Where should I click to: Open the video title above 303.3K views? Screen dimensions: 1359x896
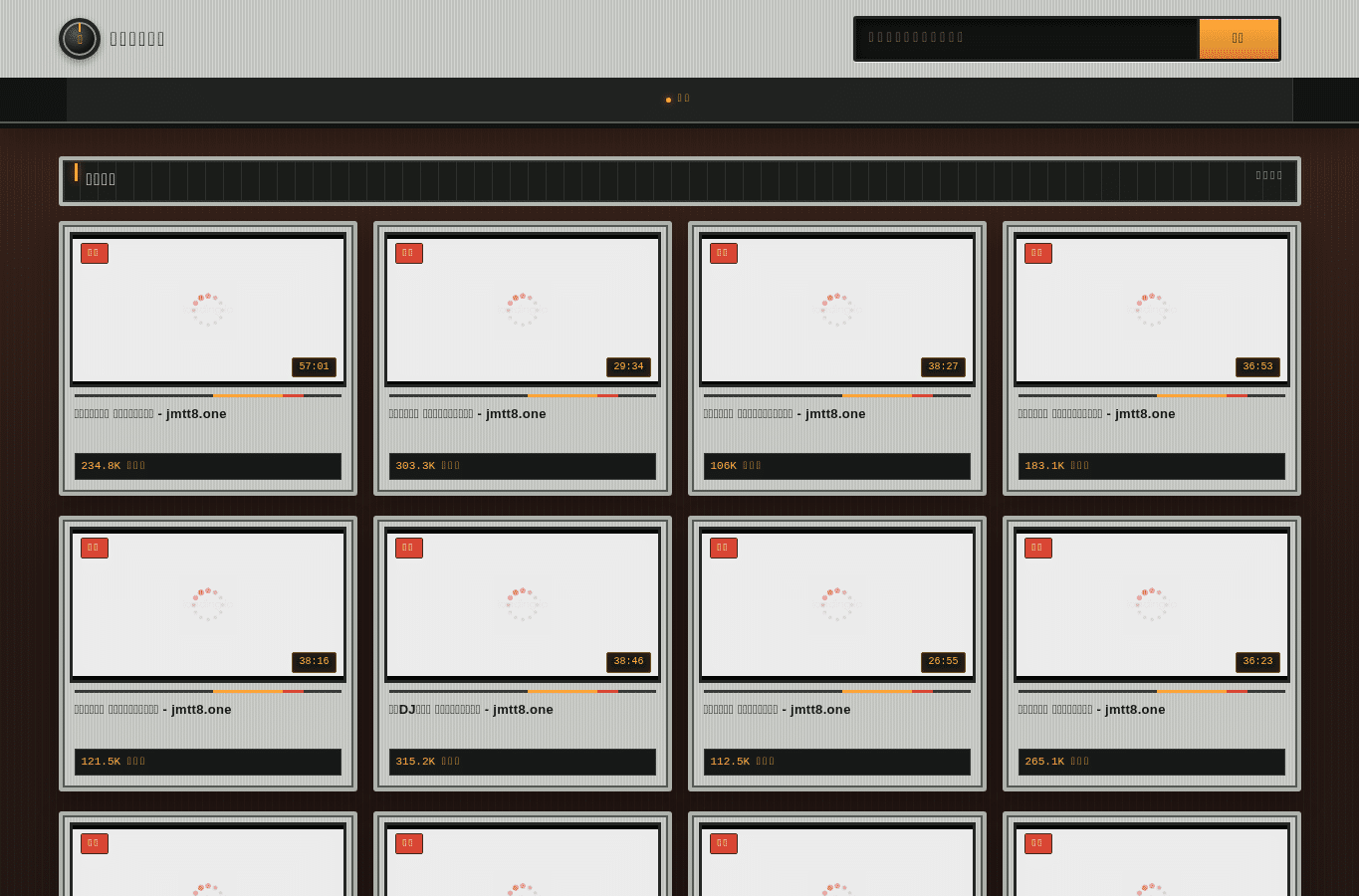[468, 414]
